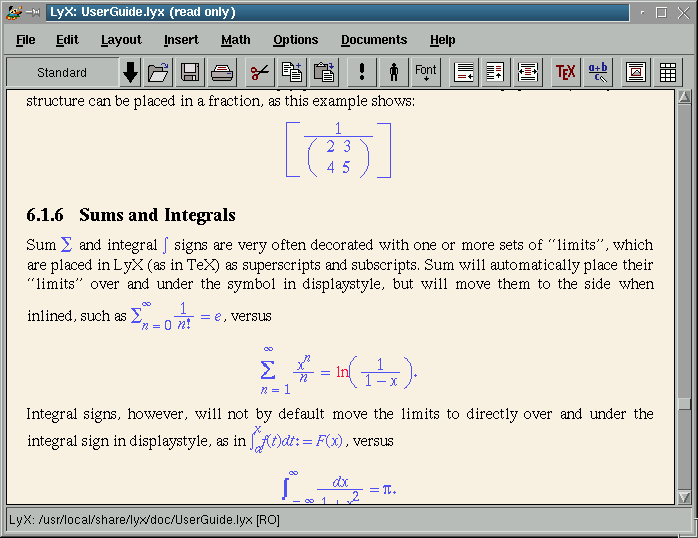Click the Print document icon
Image resolution: width=698 pixels, height=538 pixels.
(x=222, y=72)
